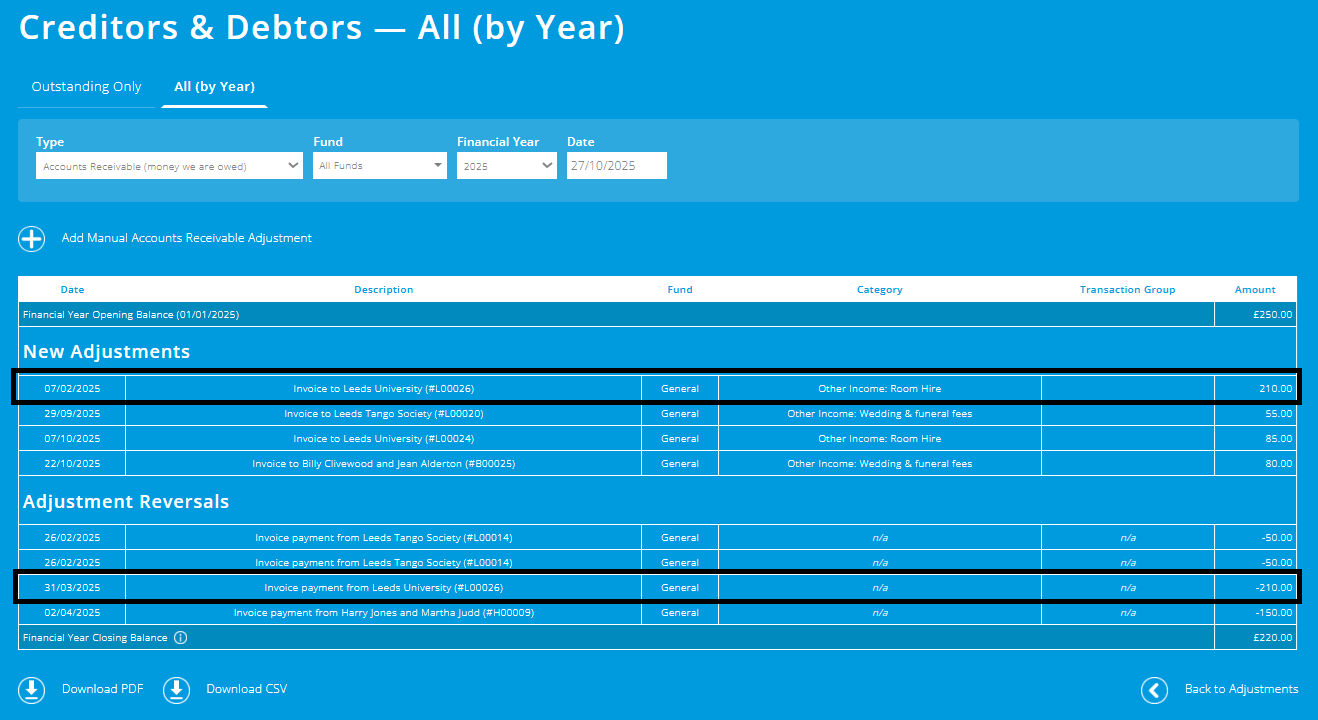Click the Download PDF download icon

tap(31, 690)
